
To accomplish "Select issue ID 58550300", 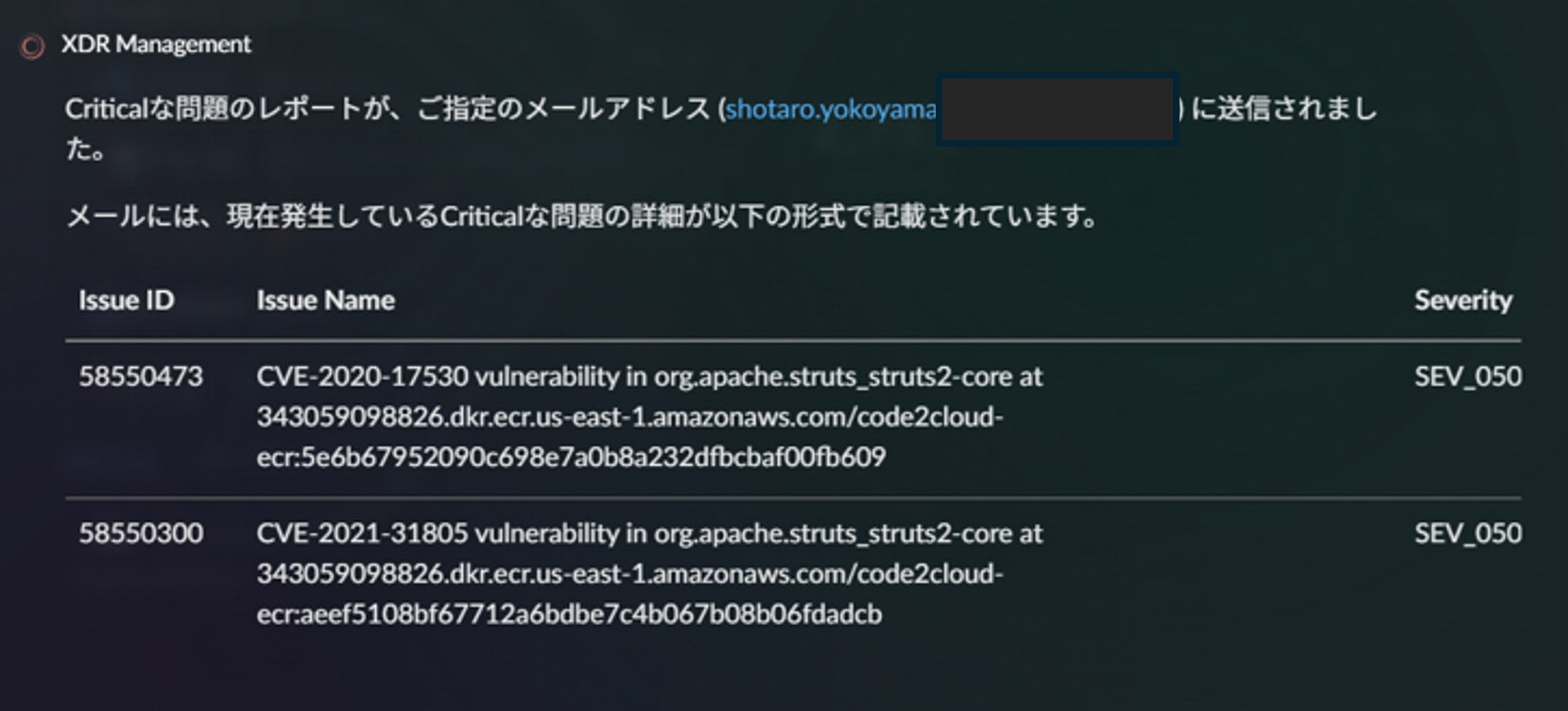I will click(140, 533).
